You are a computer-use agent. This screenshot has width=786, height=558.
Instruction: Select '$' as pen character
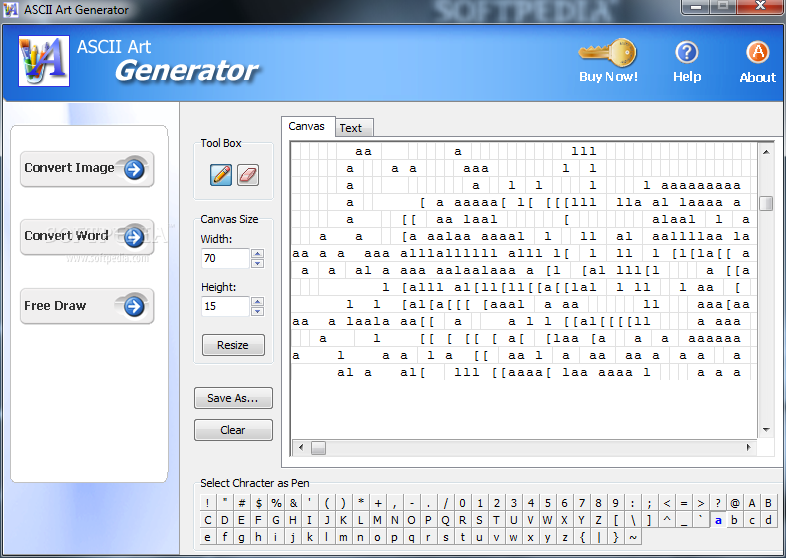(259, 503)
